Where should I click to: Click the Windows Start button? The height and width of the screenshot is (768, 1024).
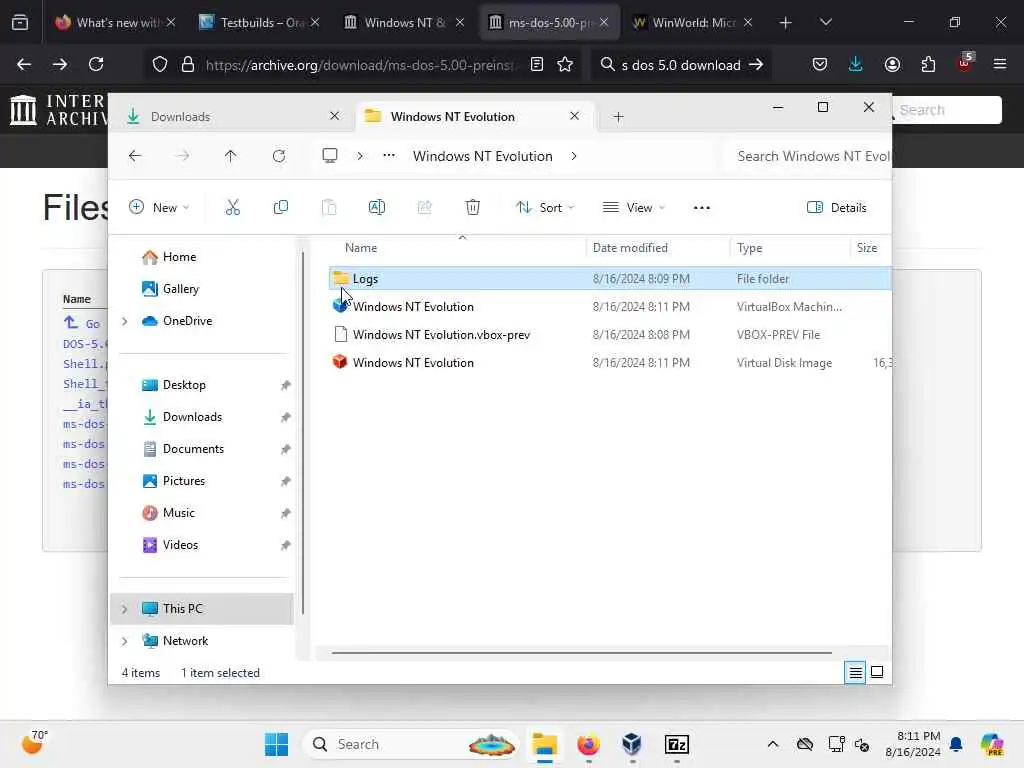pos(276,744)
